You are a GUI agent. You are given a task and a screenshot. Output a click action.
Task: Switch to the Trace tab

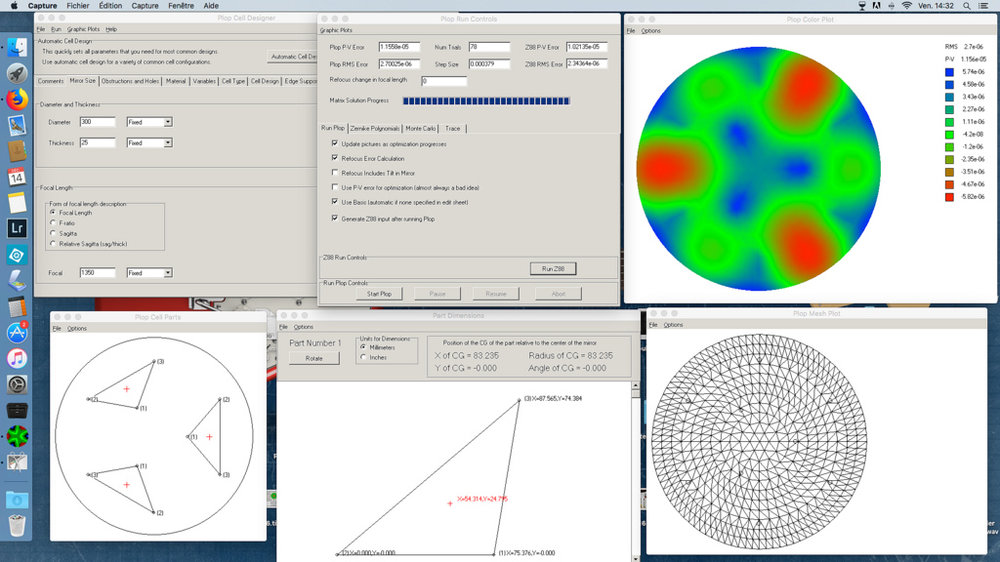[453, 128]
